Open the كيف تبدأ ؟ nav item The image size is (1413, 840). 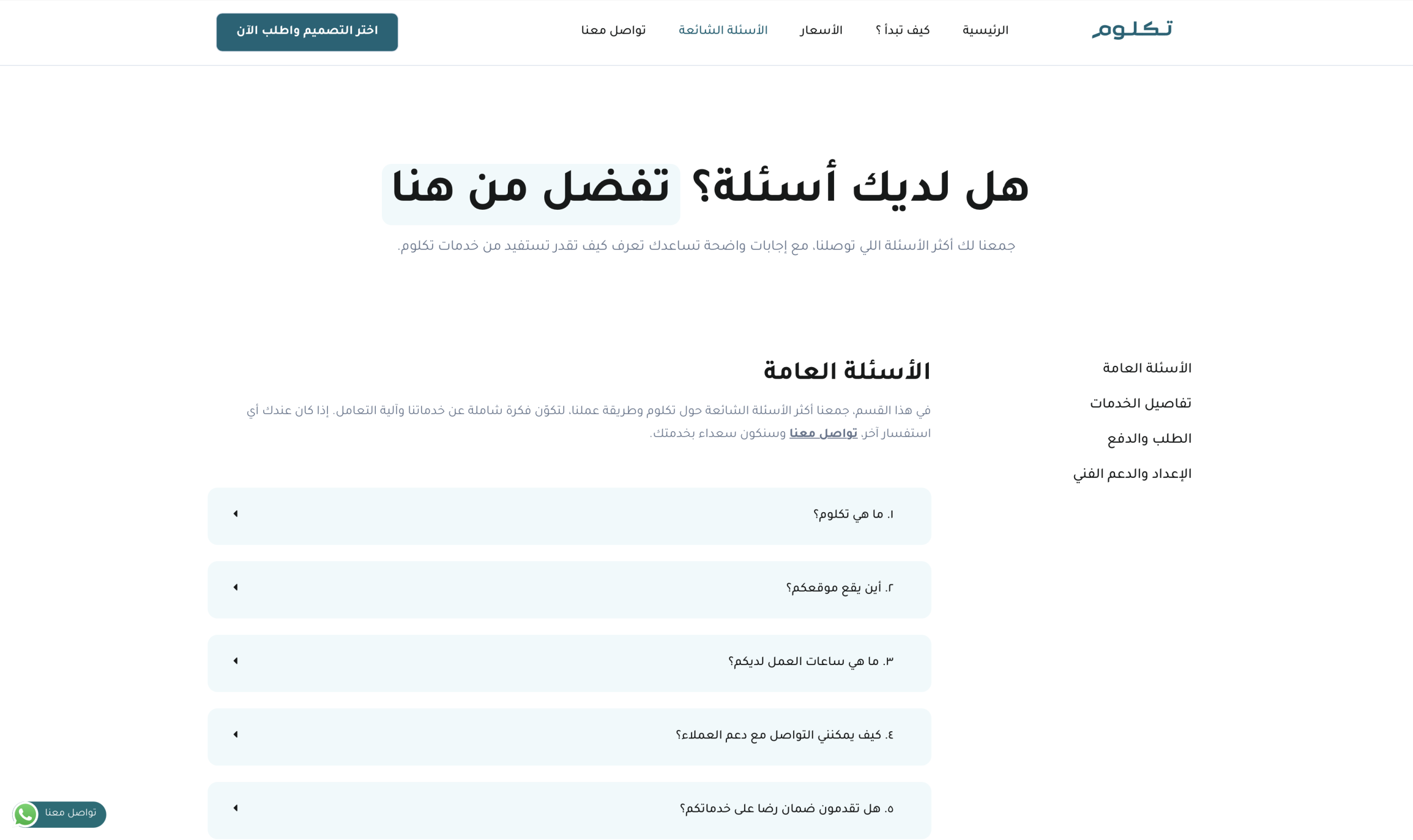pyautogui.click(x=902, y=30)
